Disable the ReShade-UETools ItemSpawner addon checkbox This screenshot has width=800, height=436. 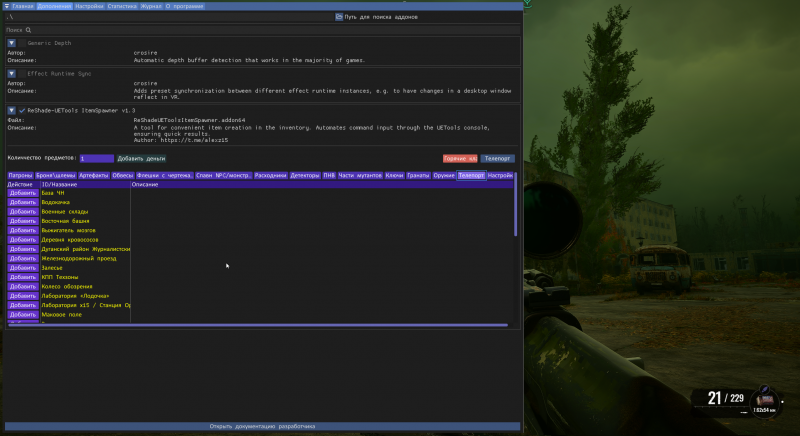(x=22, y=111)
